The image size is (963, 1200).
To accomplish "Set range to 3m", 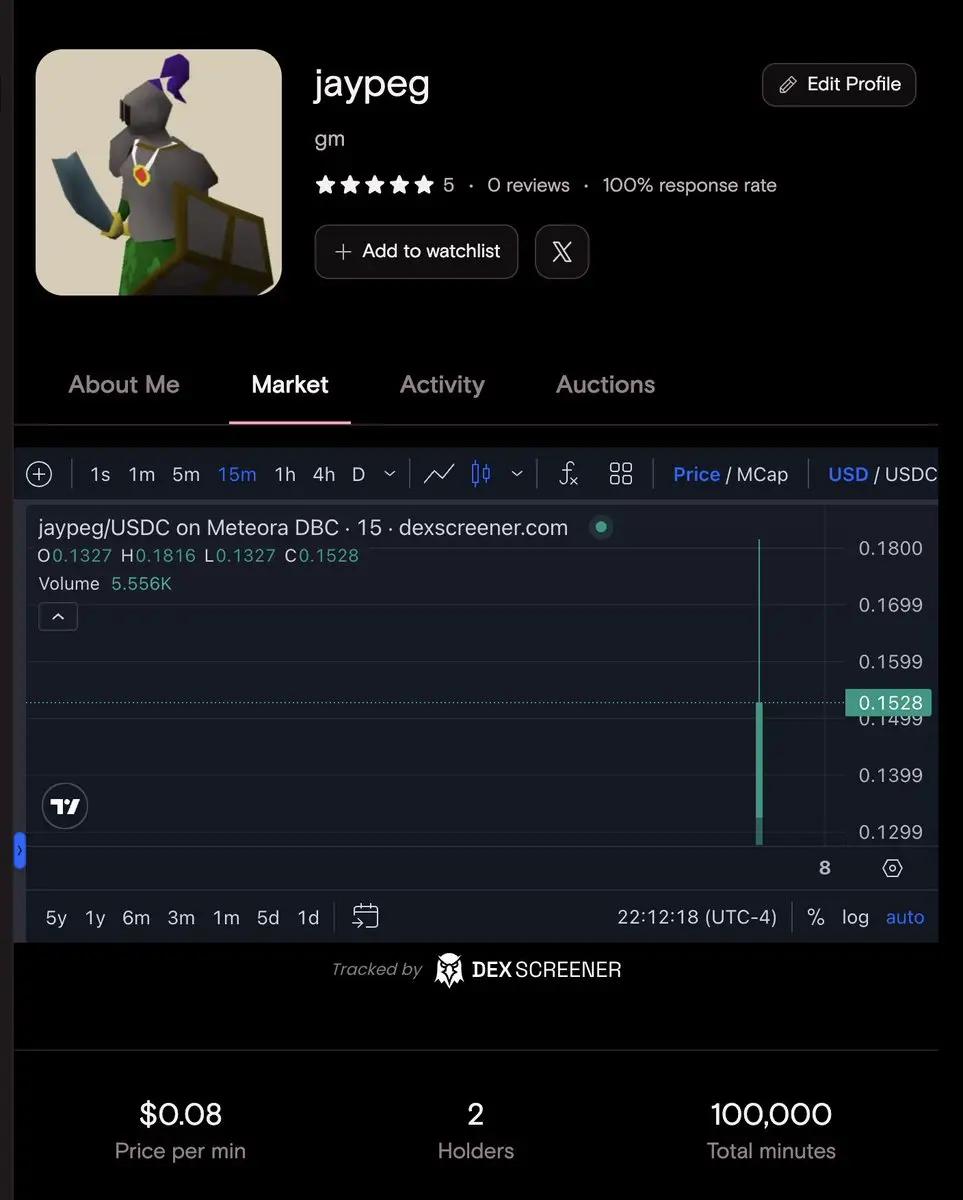I will [181, 918].
